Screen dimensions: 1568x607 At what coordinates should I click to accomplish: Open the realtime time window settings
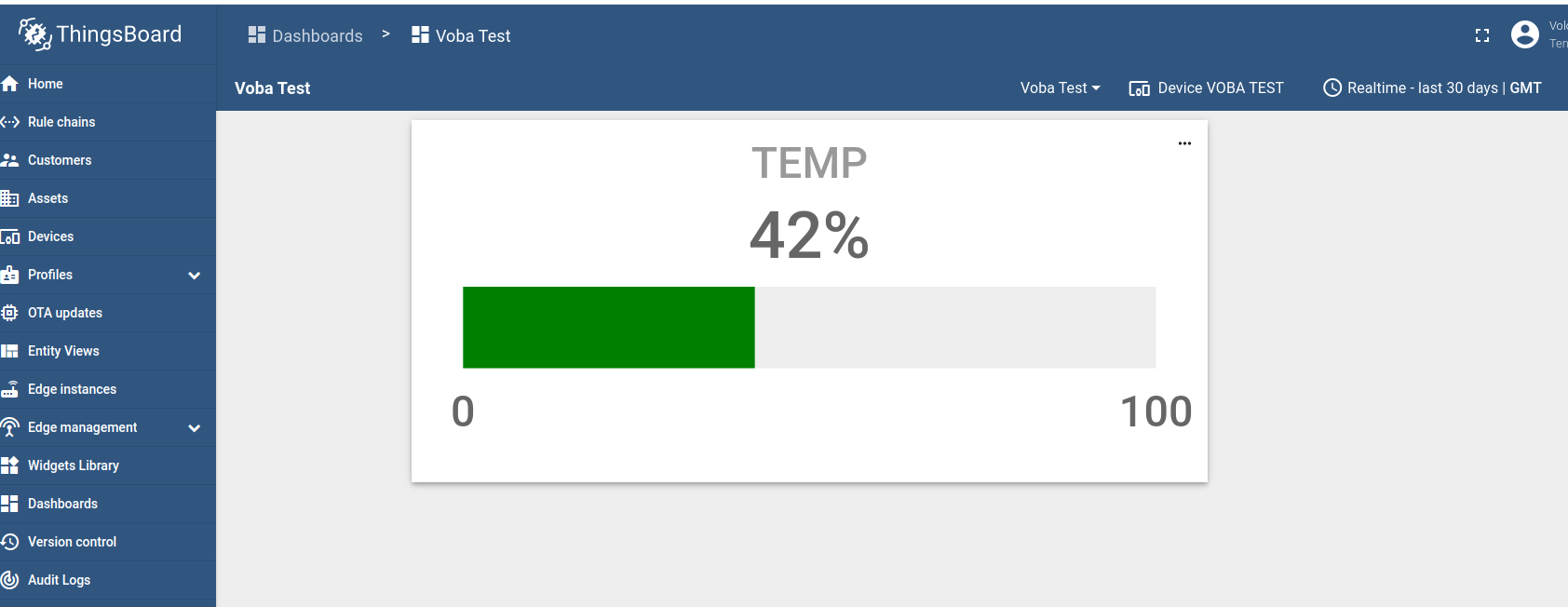click(1331, 88)
